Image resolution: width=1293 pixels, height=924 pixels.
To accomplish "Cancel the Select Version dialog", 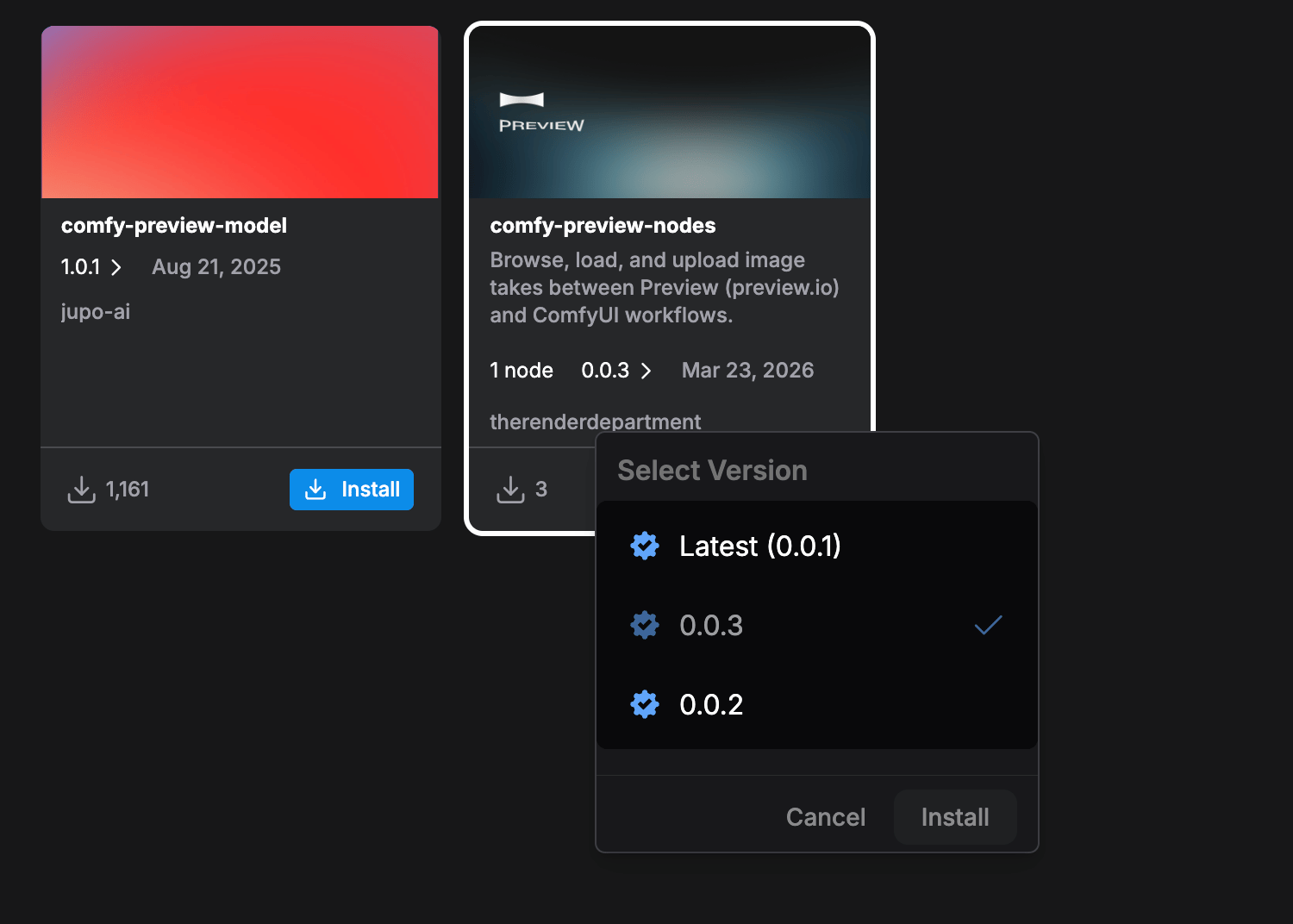I will click(x=826, y=817).
